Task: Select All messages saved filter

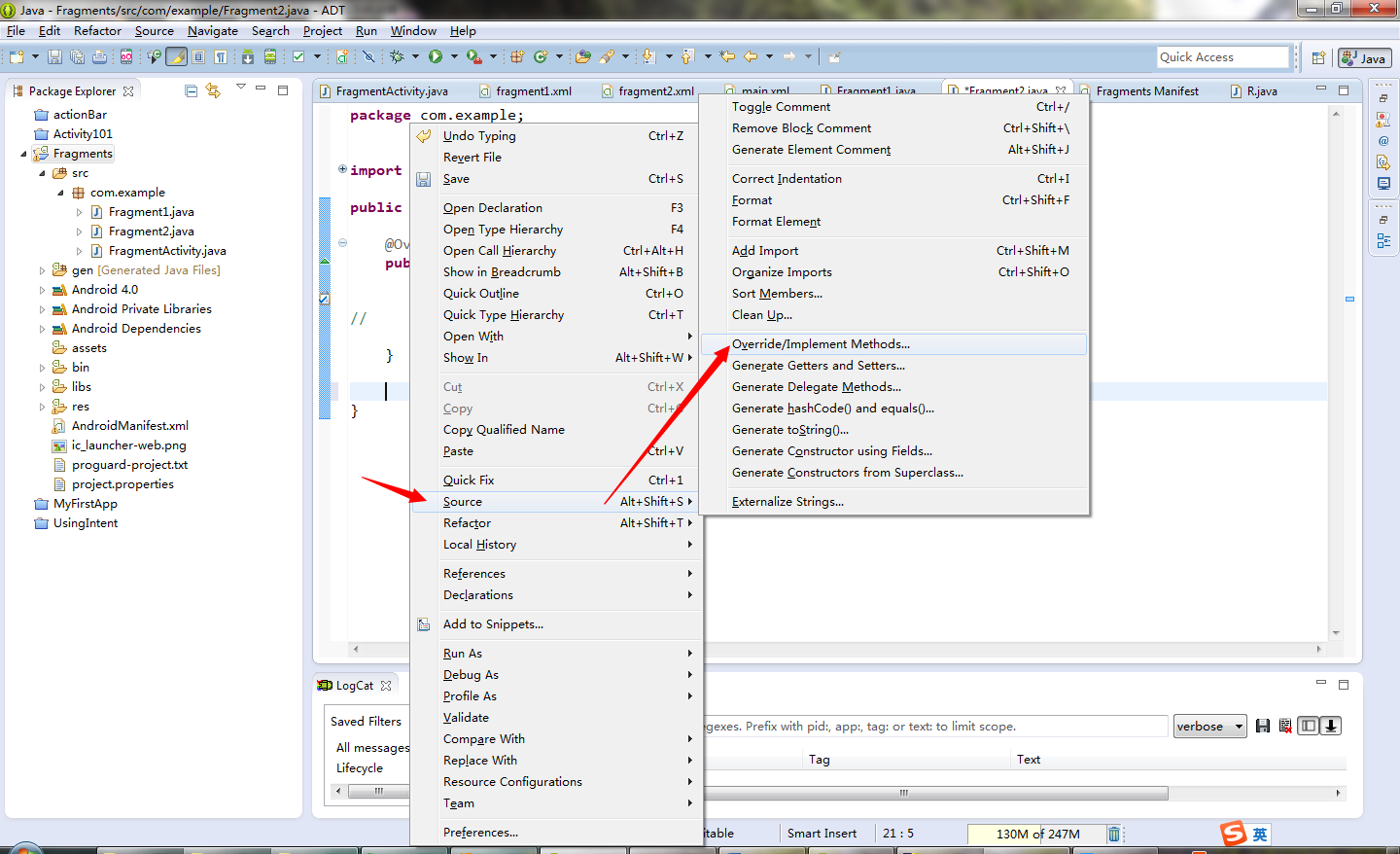Action: coord(372,748)
